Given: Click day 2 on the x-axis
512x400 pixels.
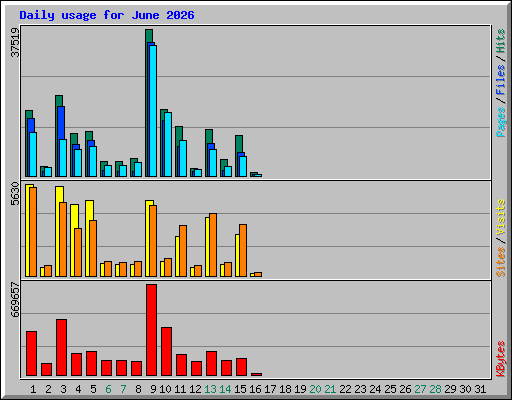Looking at the screenshot, I should coord(48,389).
